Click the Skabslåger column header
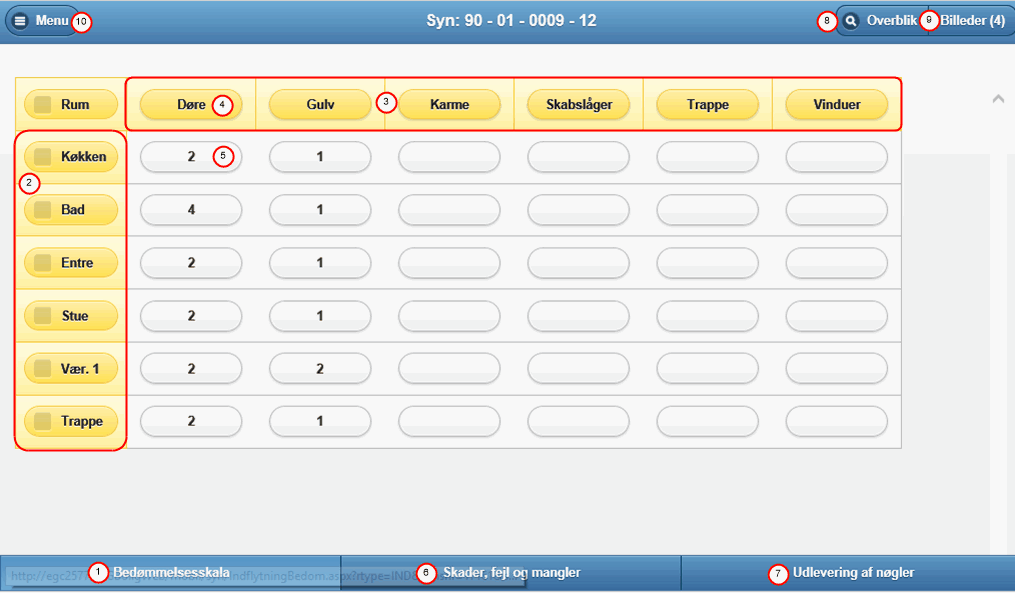1015x593 pixels. [x=578, y=104]
